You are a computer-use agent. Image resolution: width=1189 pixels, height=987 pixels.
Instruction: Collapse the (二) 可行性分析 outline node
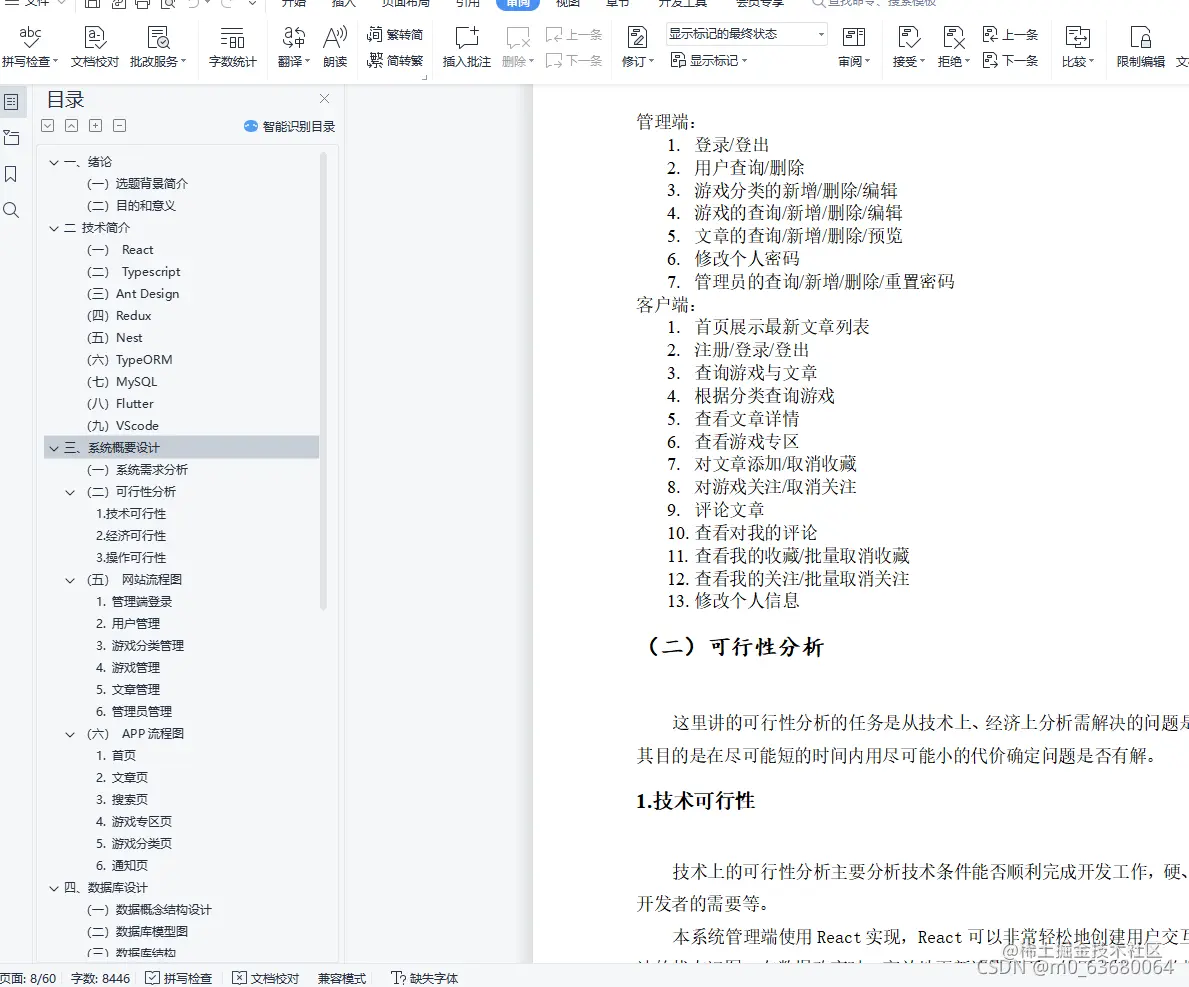click(70, 492)
